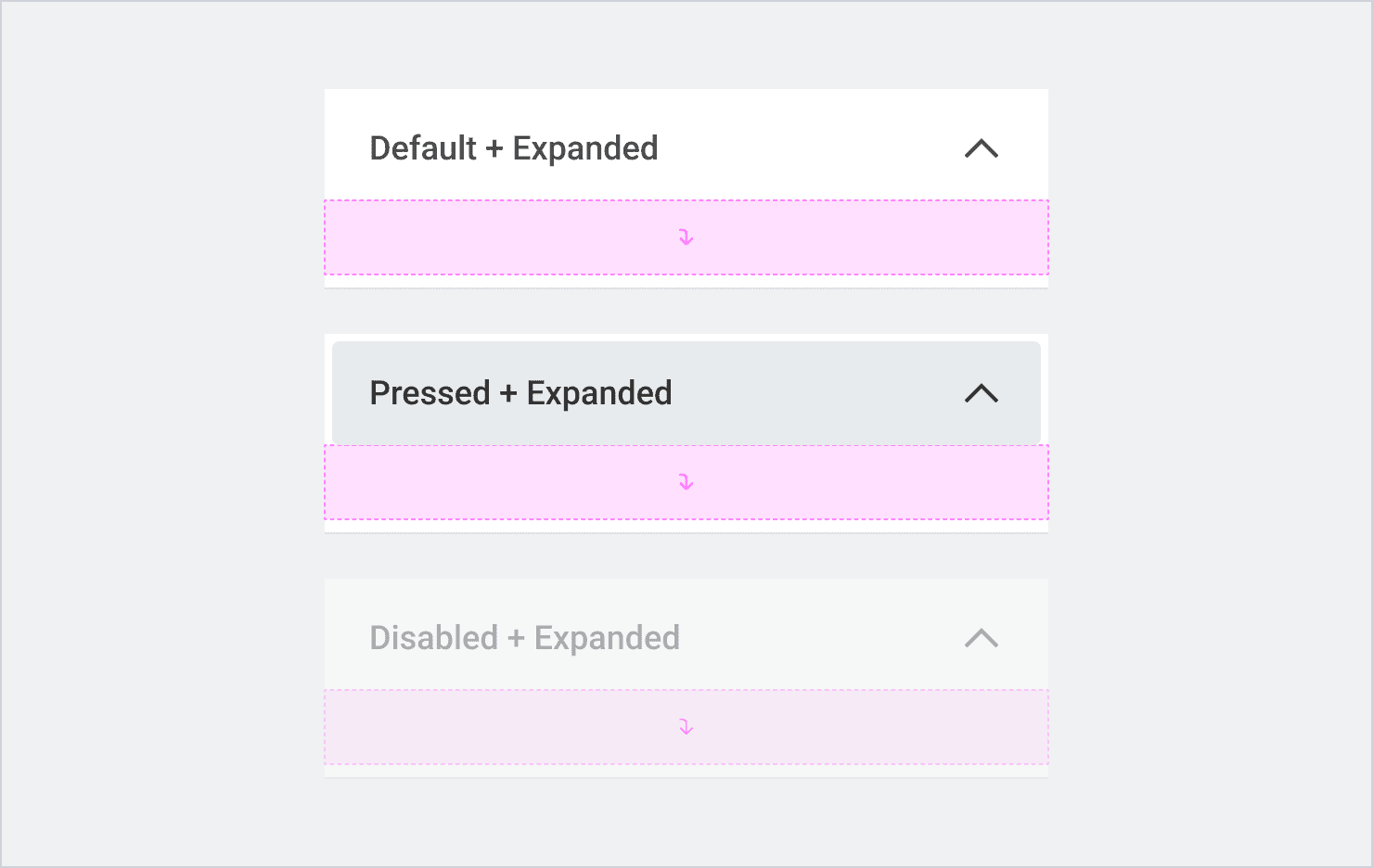The height and width of the screenshot is (868, 1373).
Task: Click the slot arrow icon under Pressed header
Action: click(686, 482)
